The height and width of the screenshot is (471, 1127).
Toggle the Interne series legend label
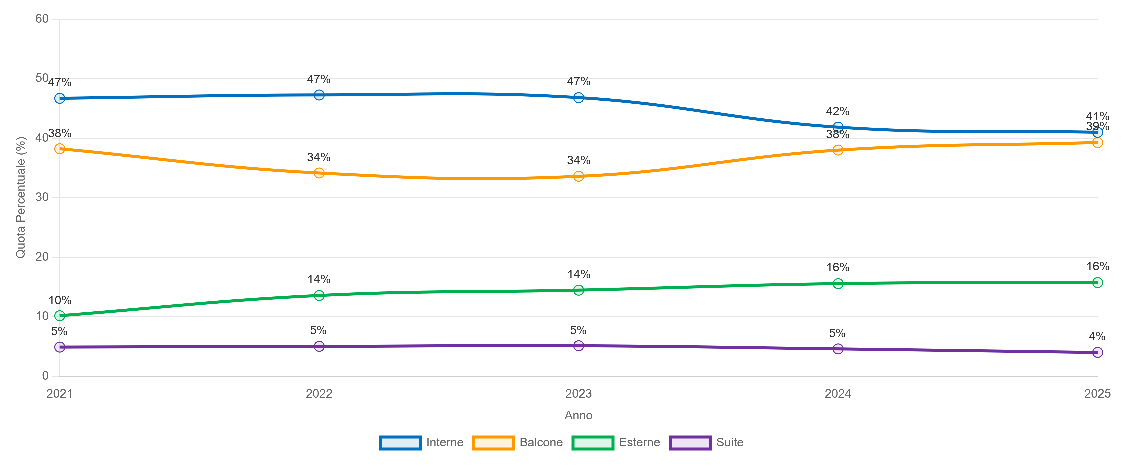(x=444, y=442)
